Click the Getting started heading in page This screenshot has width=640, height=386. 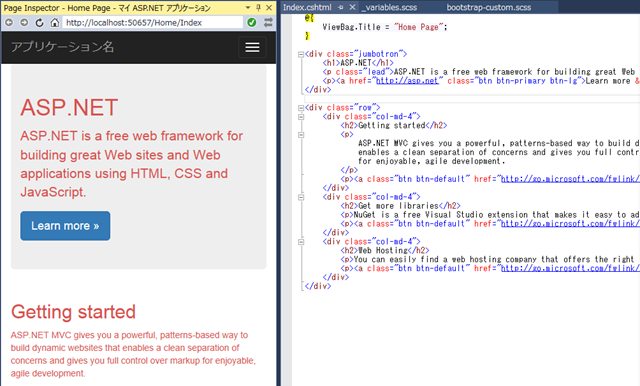(73, 312)
